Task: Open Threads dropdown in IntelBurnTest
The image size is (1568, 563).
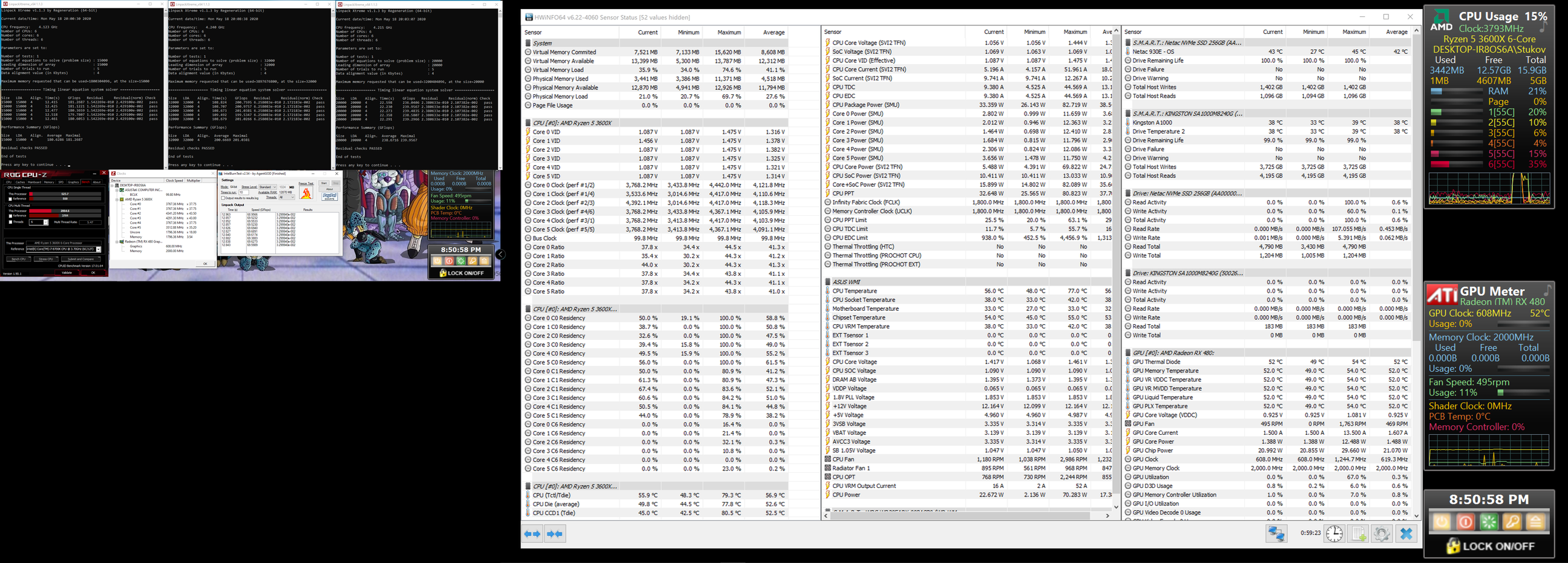Action: 287,198
